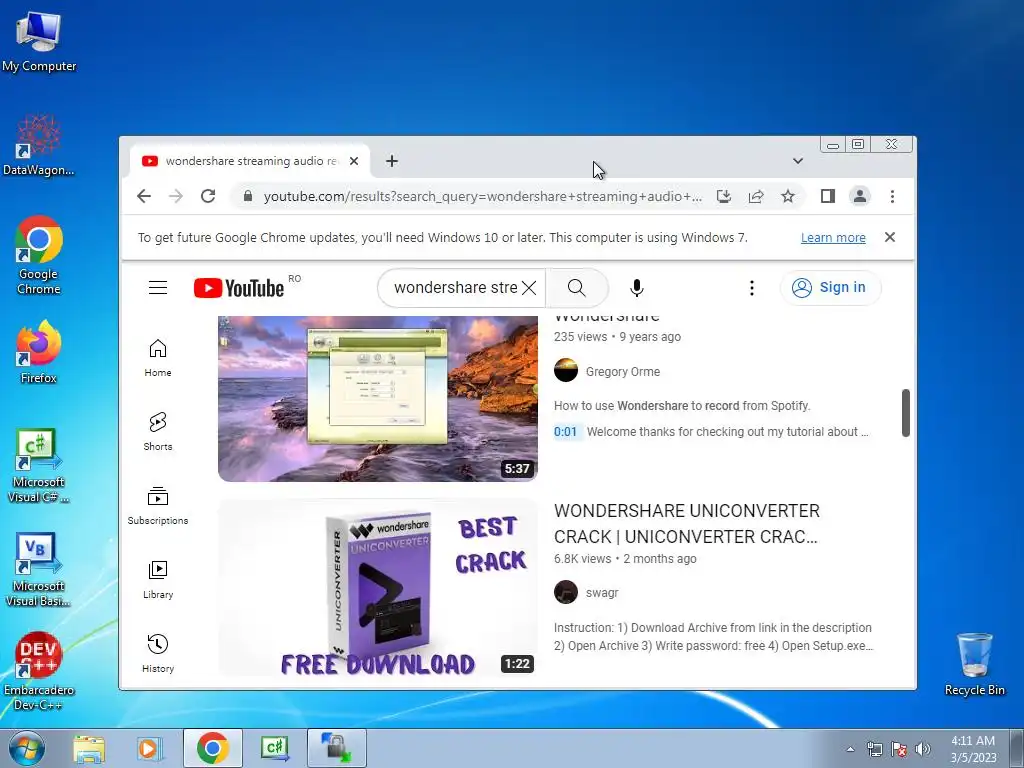Click the page vertical scrollbar thumb
The width and height of the screenshot is (1024, 768).
[905, 413]
